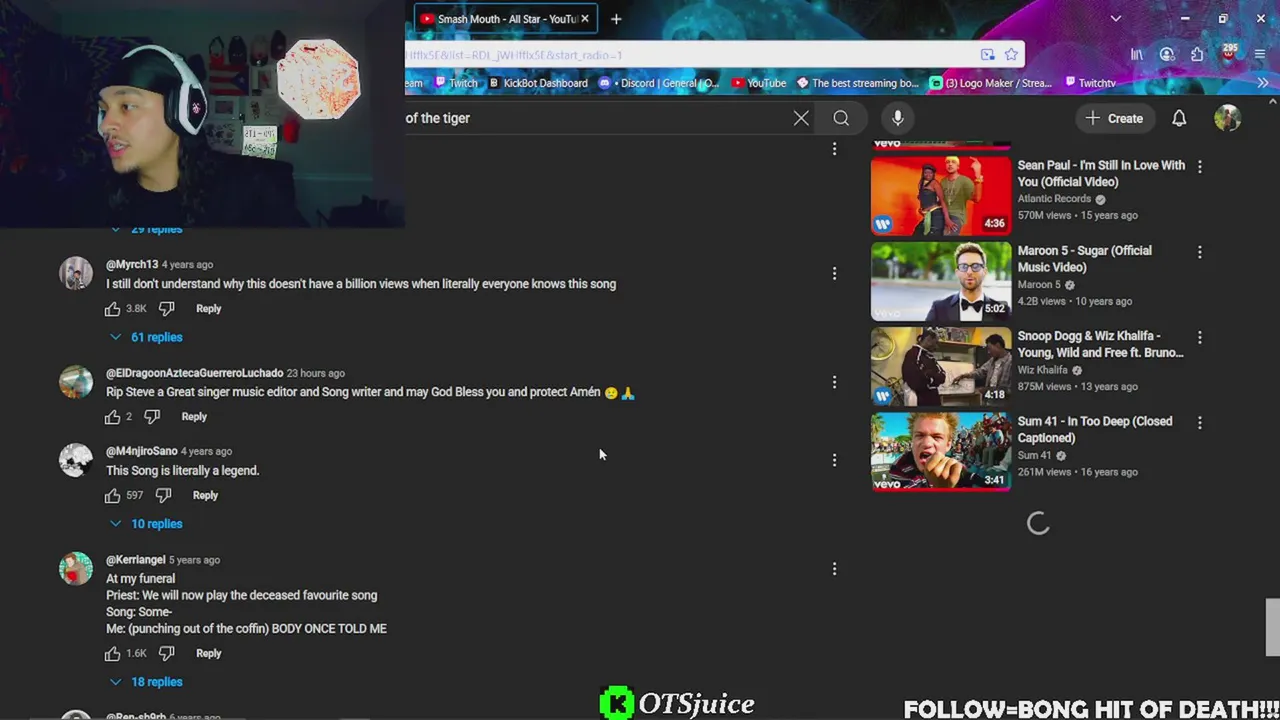Open three-dot menu for @M4njiroSano comment
The image size is (1280, 720).
(x=834, y=460)
